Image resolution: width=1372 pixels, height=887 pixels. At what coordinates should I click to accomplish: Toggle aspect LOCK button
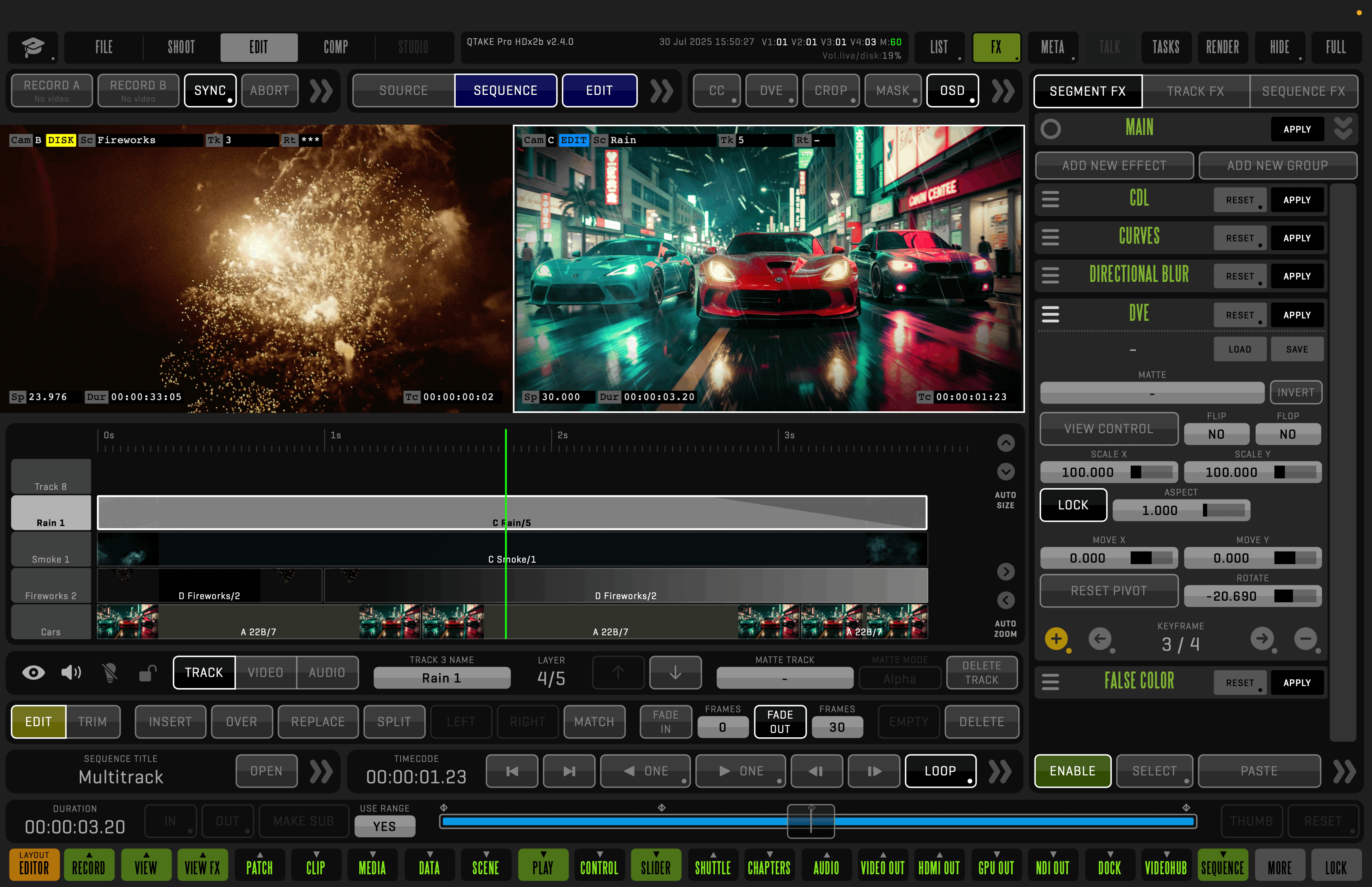[x=1073, y=505]
